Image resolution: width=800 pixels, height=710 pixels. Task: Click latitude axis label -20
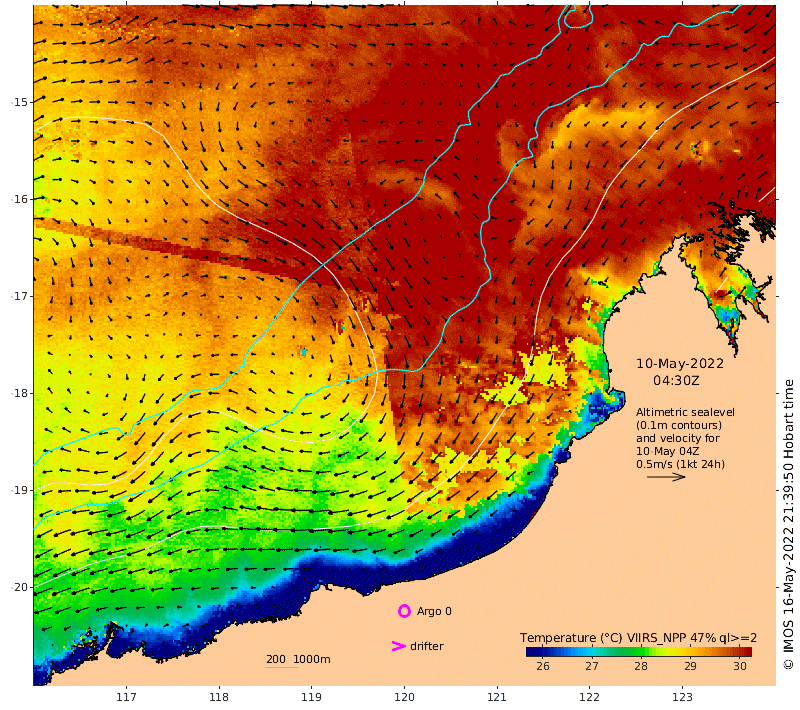[19, 587]
